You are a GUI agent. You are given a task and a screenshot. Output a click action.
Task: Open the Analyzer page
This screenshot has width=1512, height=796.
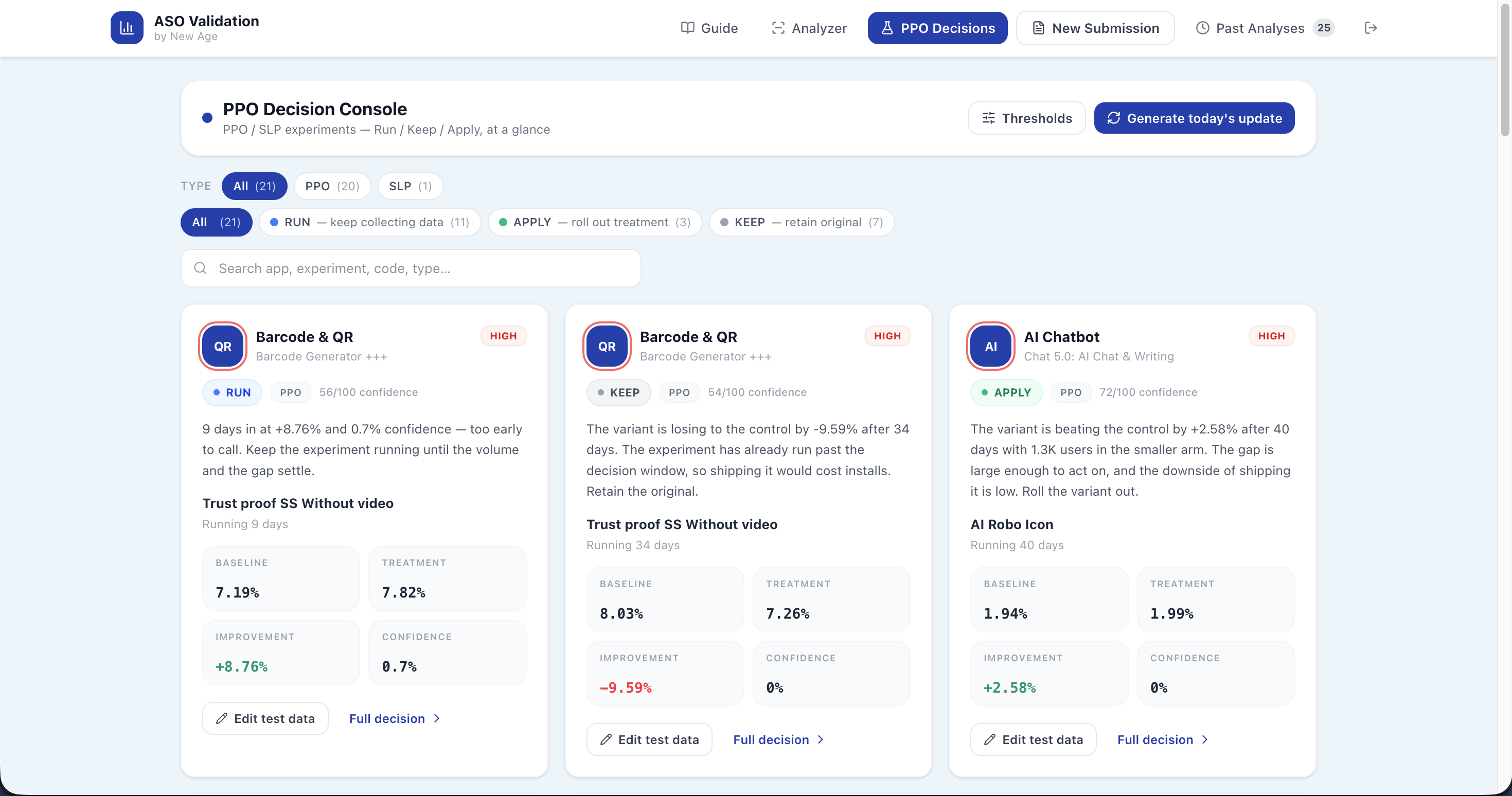pyautogui.click(x=809, y=28)
